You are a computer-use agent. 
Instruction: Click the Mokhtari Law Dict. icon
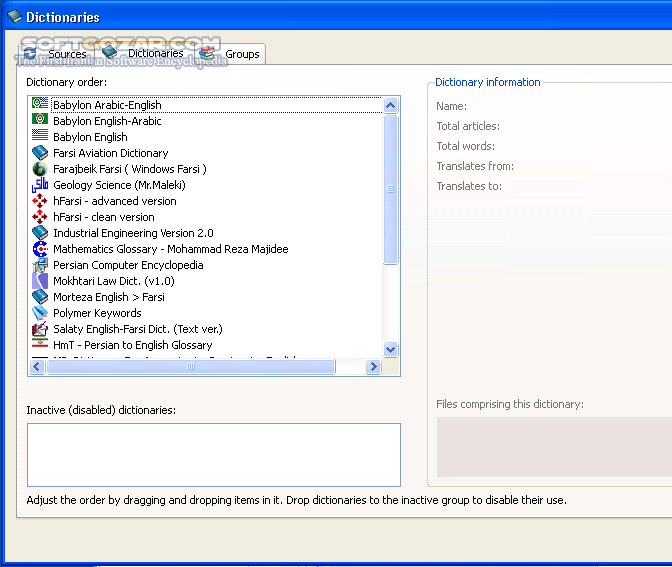click(40, 281)
